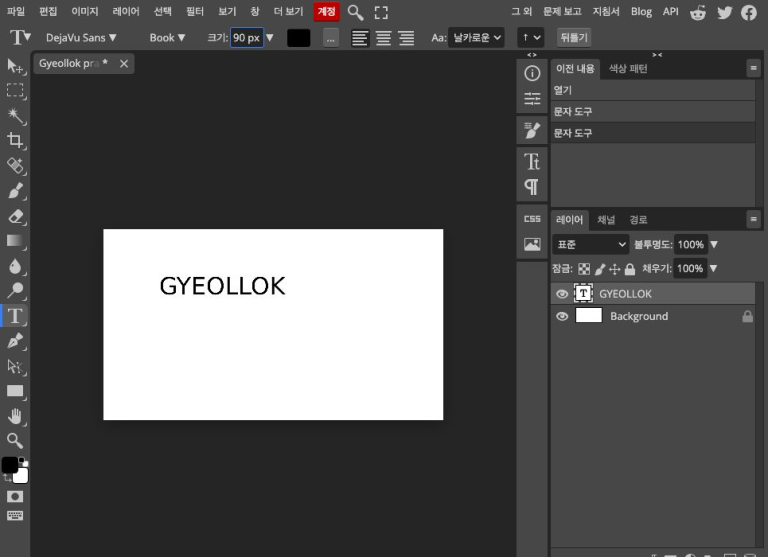The height and width of the screenshot is (557, 768).
Task: Toggle lock position icon
Action: tap(615, 269)
